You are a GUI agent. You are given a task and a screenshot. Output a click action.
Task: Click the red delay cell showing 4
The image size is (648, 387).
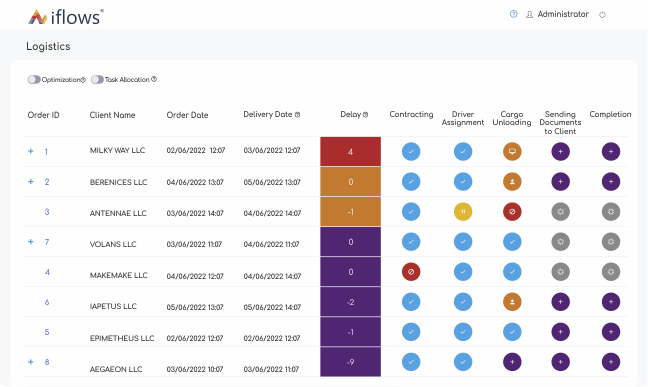point(350,152)
